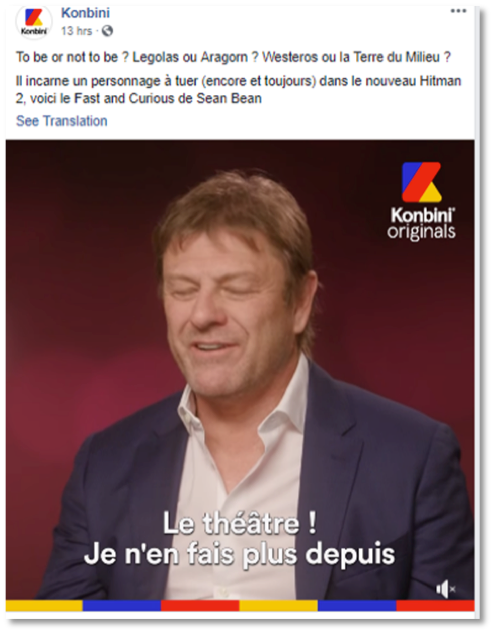Open the 13 hrs timestamp link
Screen dimensions: 491x631
coord(76,31)
